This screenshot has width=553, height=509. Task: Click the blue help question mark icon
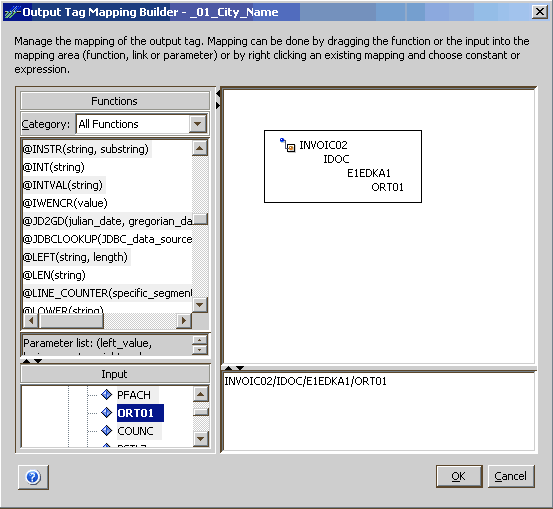pyautogui.click(x=33, y=477)
